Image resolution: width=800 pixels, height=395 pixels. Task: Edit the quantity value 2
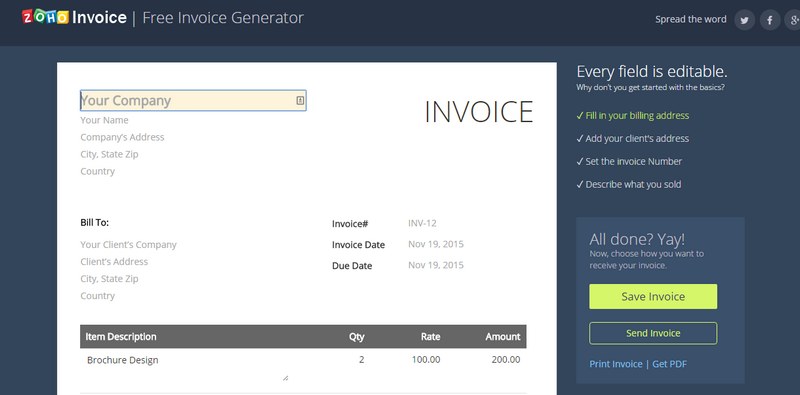[361, 360]
